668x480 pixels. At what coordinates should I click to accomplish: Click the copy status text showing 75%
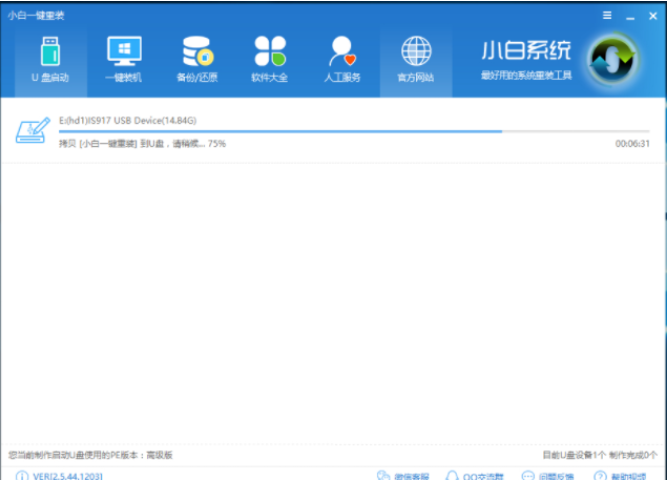pyautogui.click(x=142, y=144)
